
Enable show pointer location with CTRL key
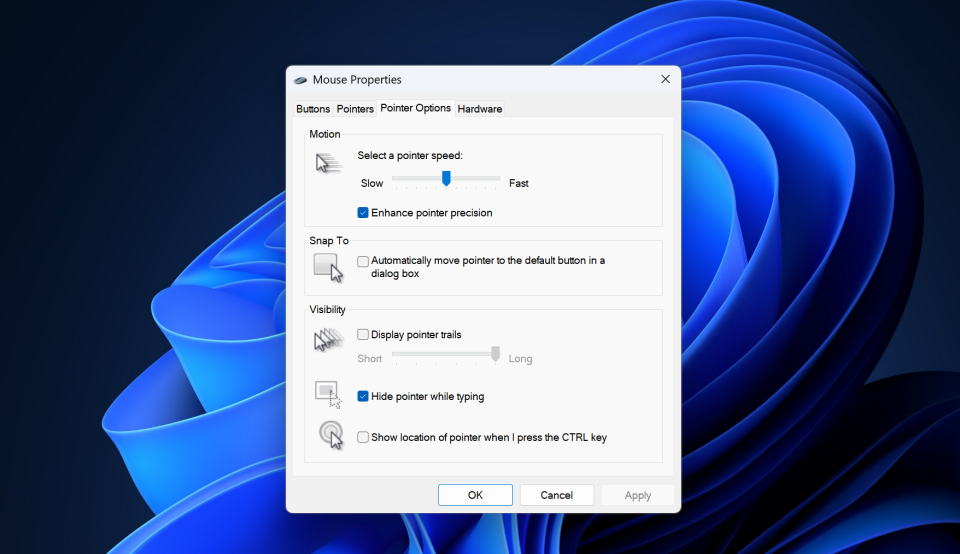pyautogui.click(x=363, y=437)
